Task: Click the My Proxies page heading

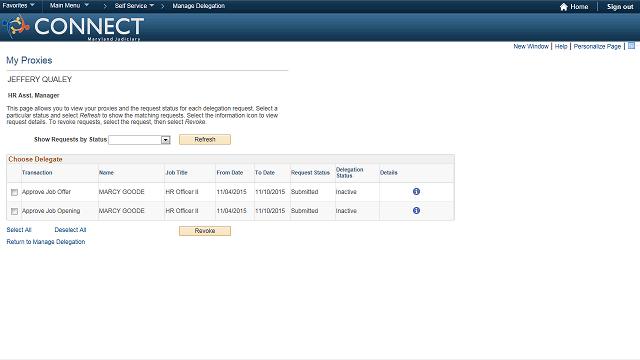Action: (x=29, y=60)
